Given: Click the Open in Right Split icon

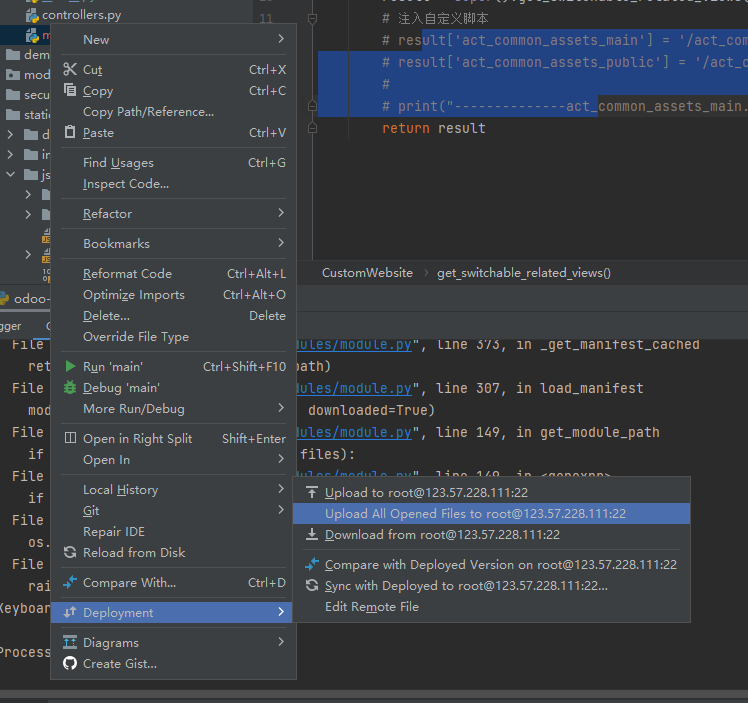Looking at the screenshot, I should tap(70, 439).
